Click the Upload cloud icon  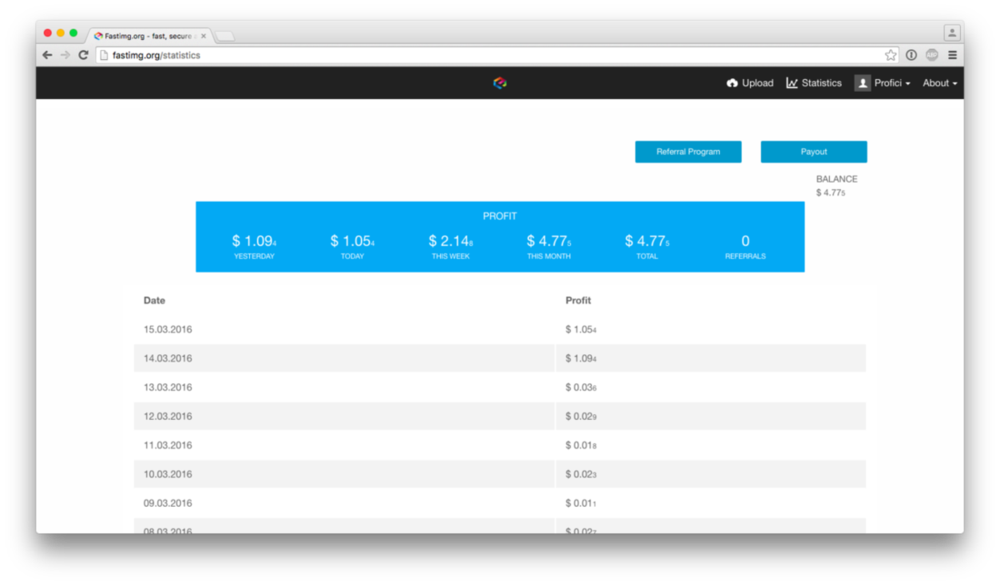tap(732, 83)
